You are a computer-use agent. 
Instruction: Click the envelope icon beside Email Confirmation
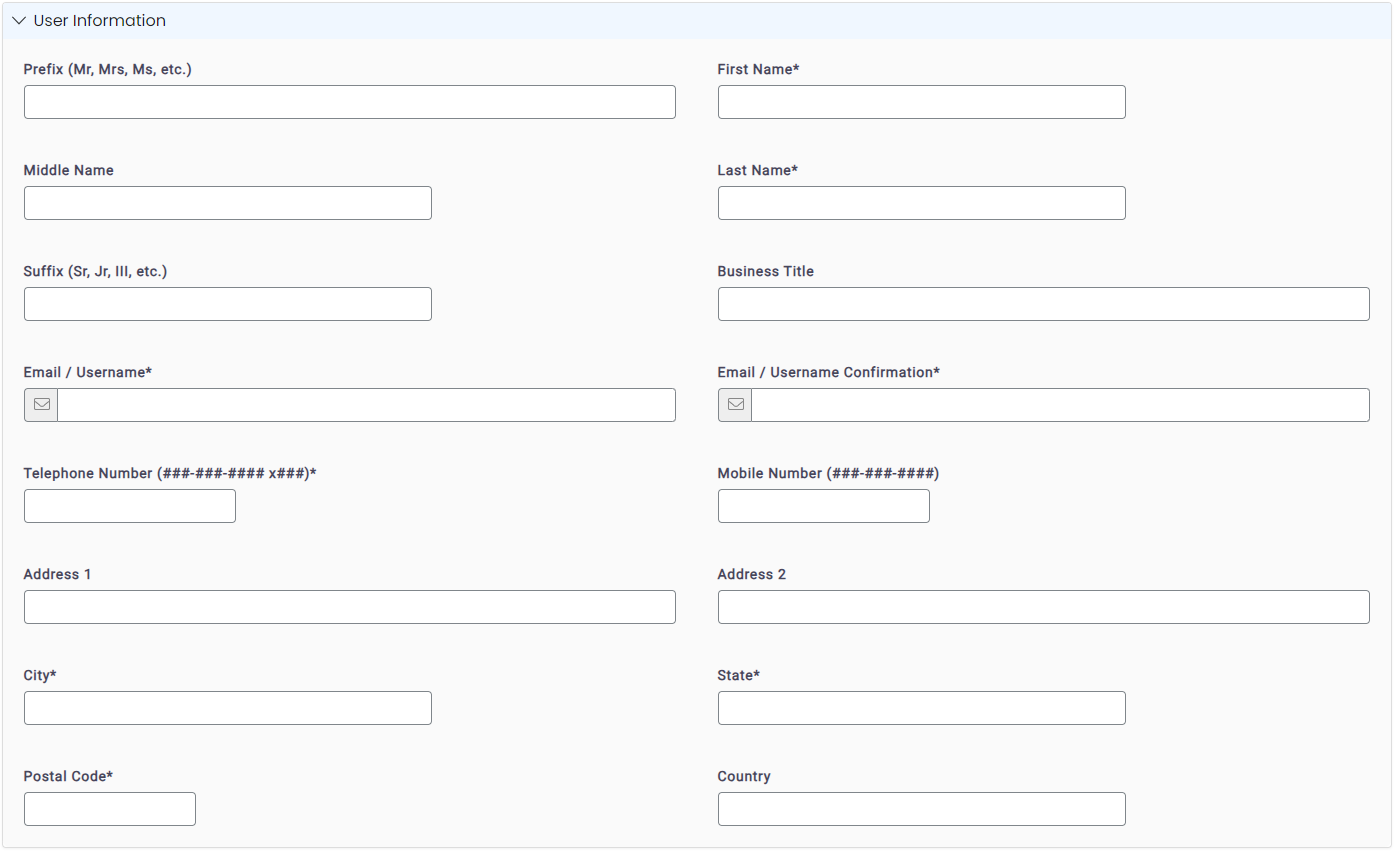click(734, 404)
